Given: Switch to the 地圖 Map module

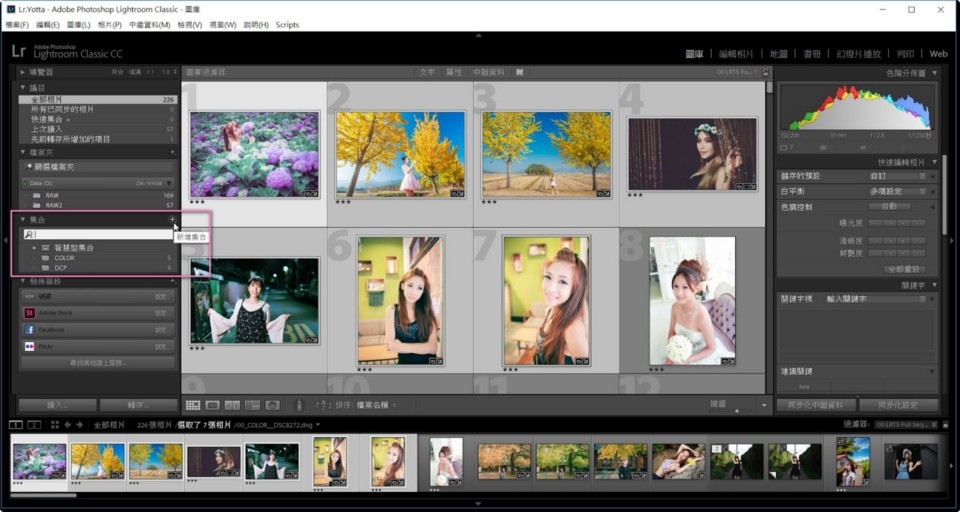Looking at the screenshot, I should point(778,54).
